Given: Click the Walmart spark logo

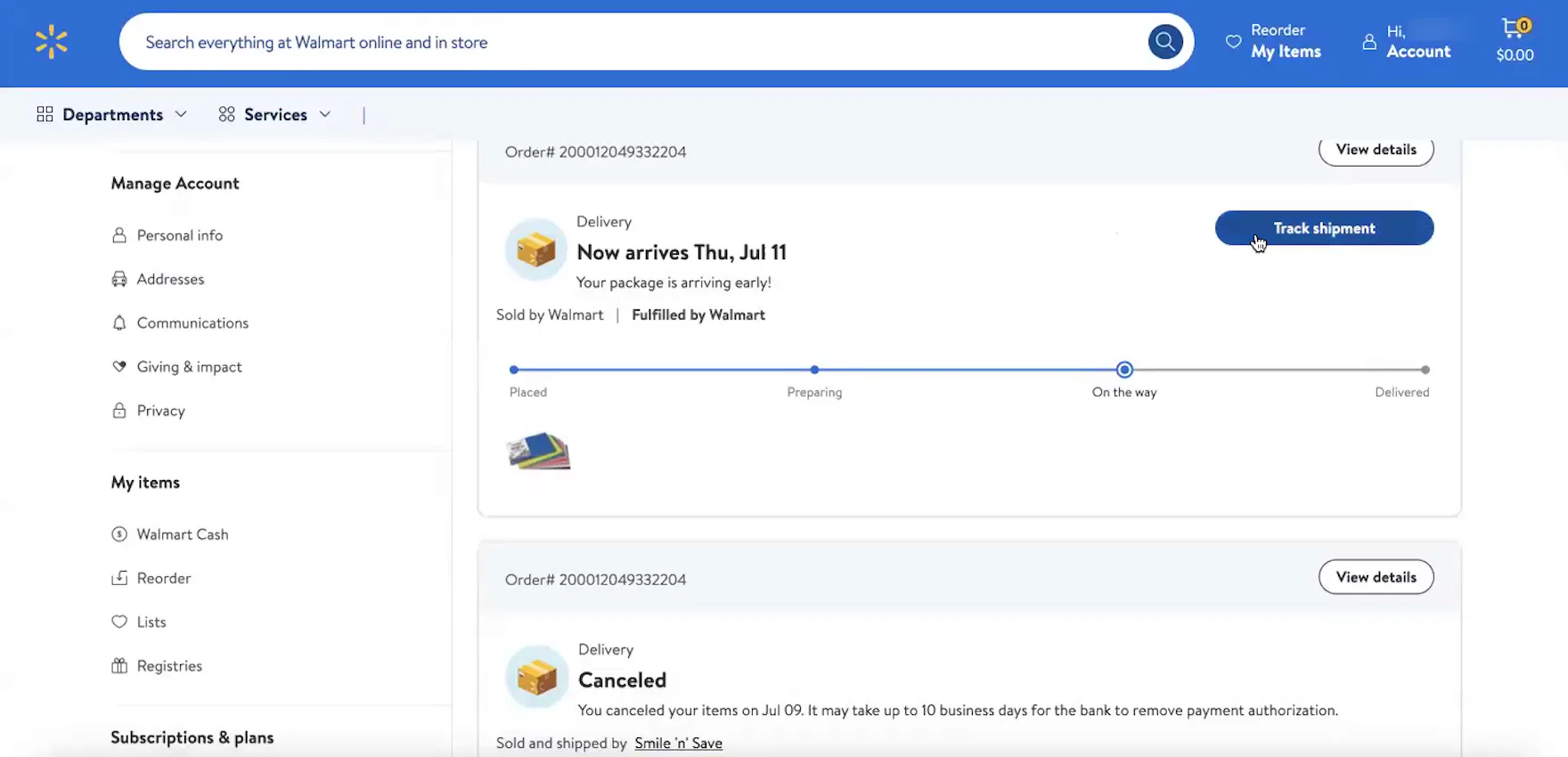Looking at the screenshot, I should click(x=51, y=42).
